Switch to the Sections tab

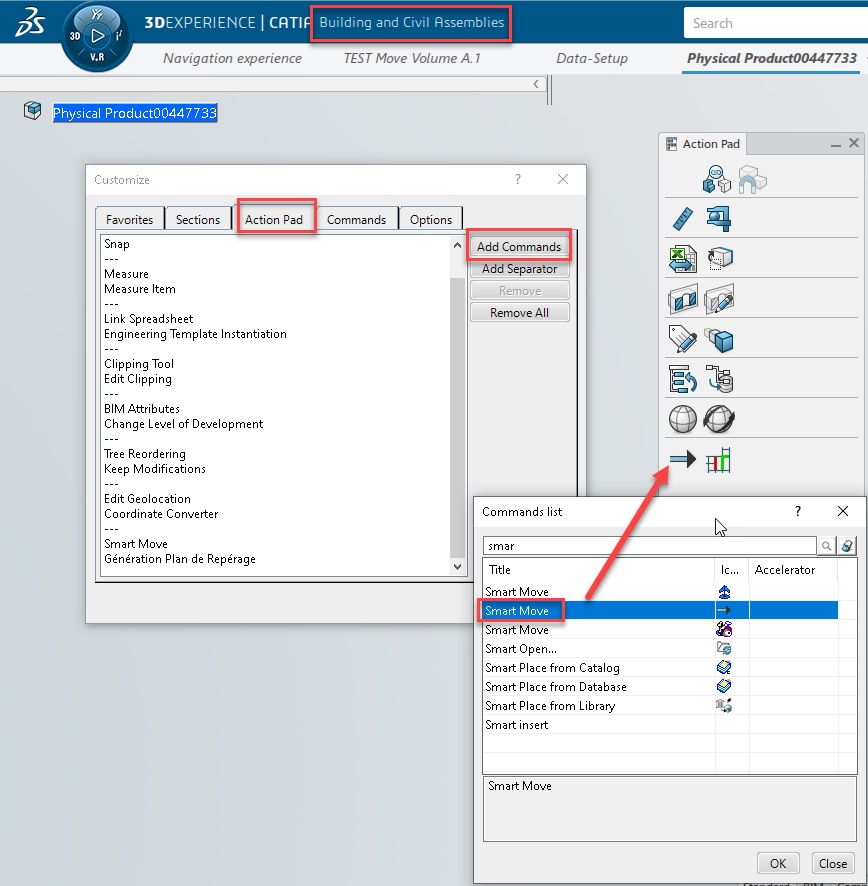point(198,219)
